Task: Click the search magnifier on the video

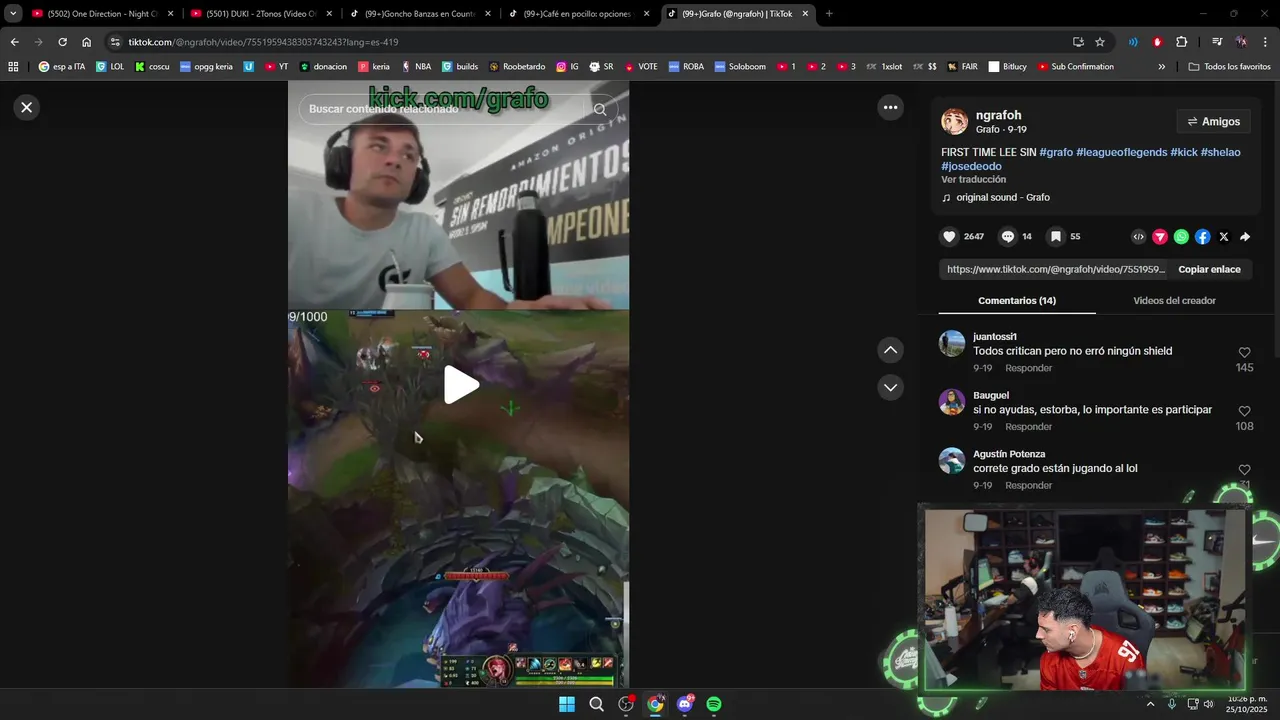Action: pyautogui.click(x=600, y=109)
